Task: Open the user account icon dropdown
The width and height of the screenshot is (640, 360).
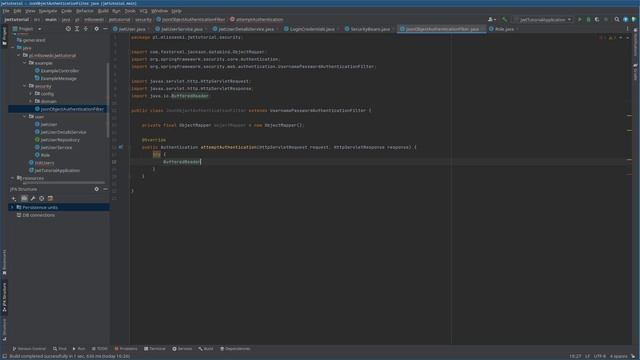Action: pos(492,19)
